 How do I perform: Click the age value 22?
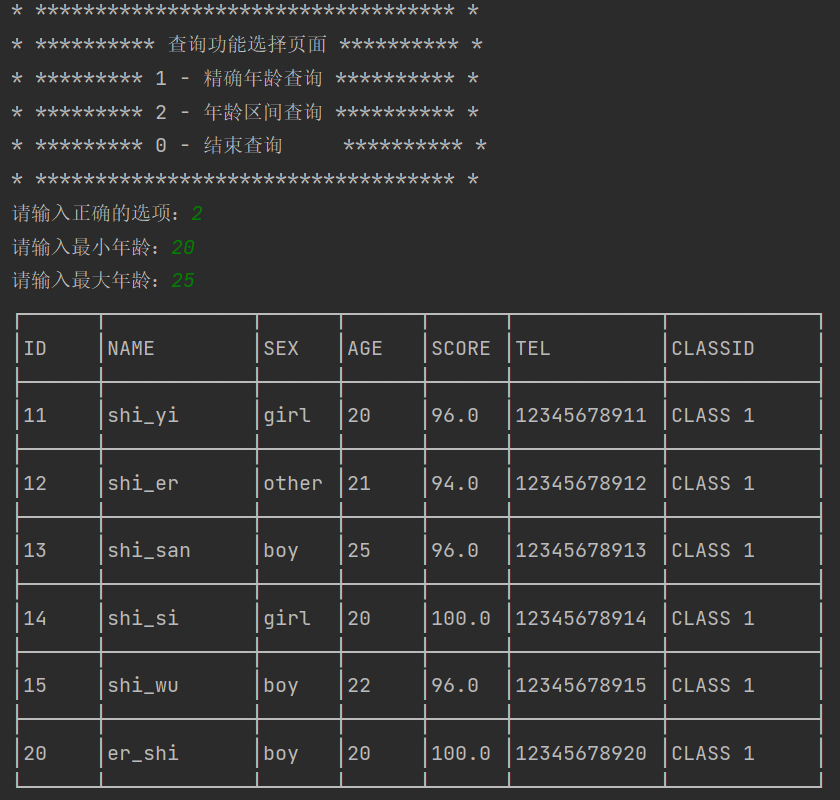[x=359, y=685]
